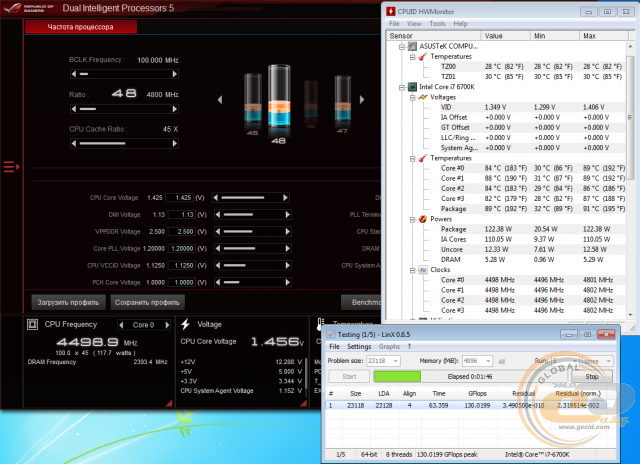Select the Package temperature row
640x464 pixels.
[x=532, y=209]
